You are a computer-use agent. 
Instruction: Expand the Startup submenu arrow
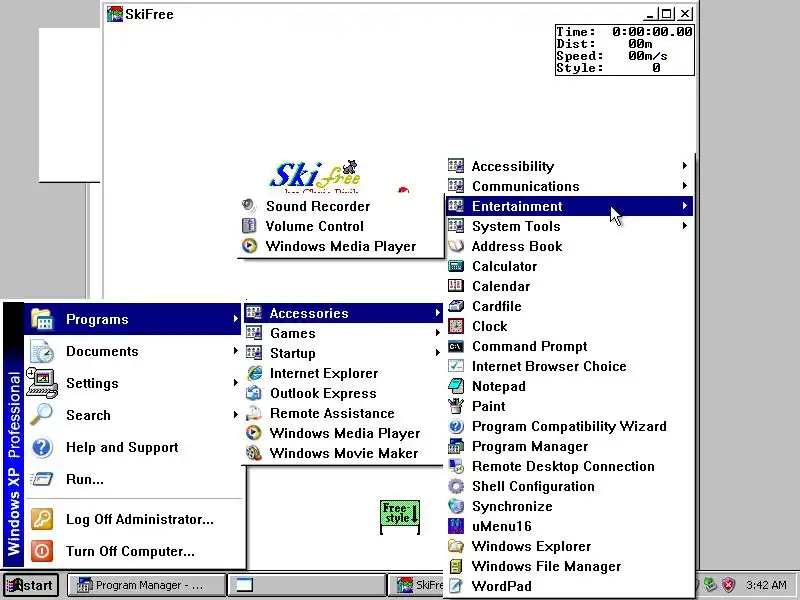(x=437, y=353)
